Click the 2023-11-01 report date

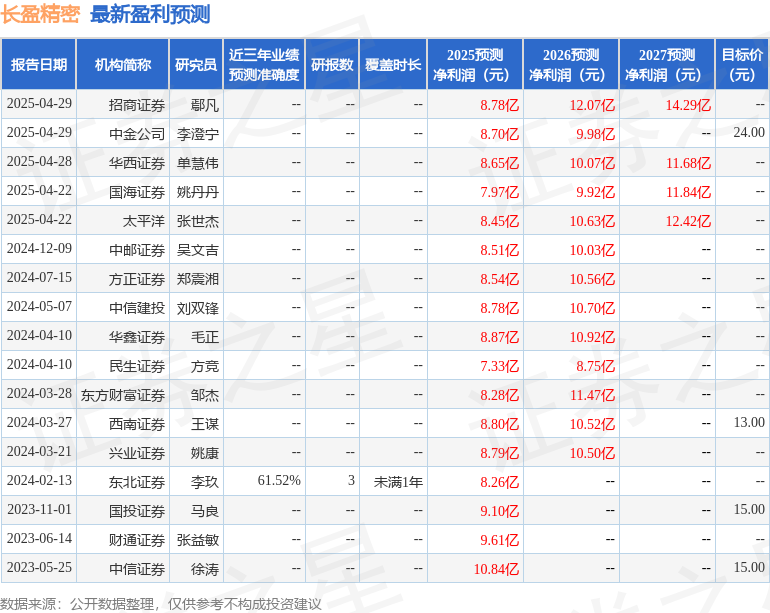point(39,509)
